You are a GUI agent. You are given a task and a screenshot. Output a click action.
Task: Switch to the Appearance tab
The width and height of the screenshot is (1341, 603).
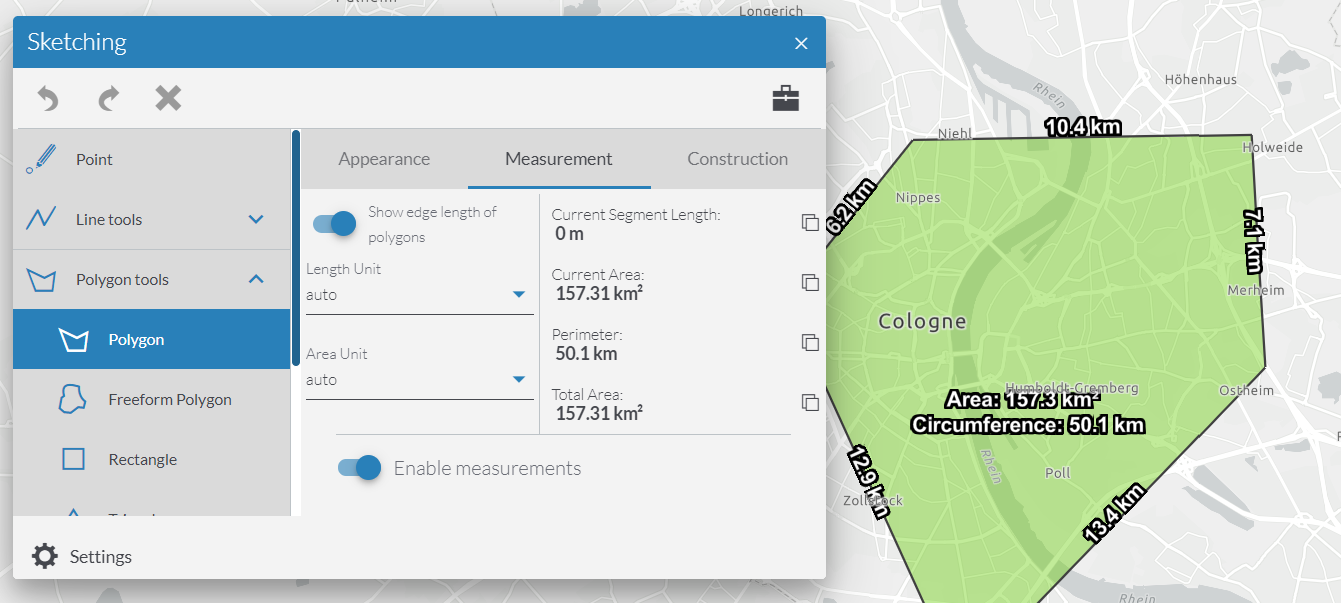click(384, 159)
